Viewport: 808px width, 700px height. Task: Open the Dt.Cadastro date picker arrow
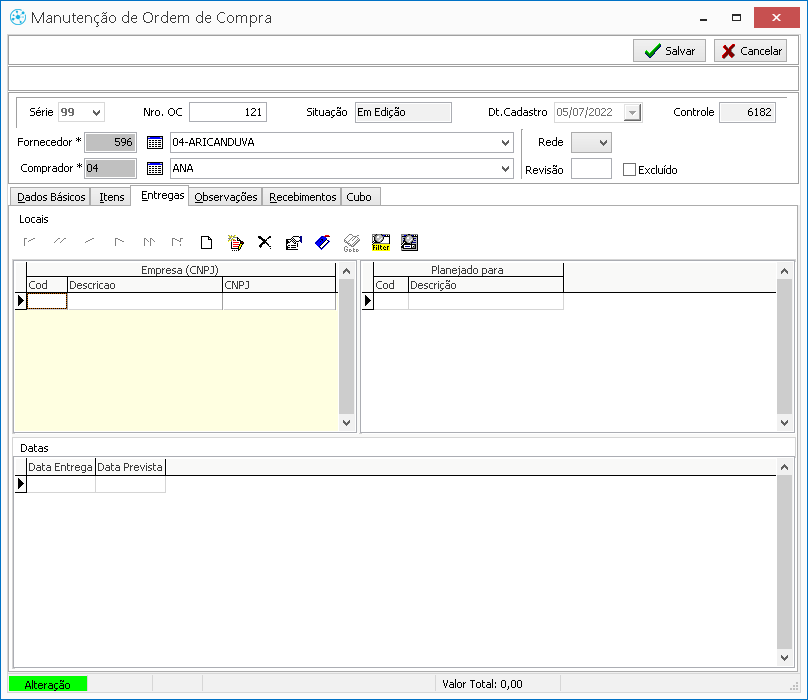point(632,112)
